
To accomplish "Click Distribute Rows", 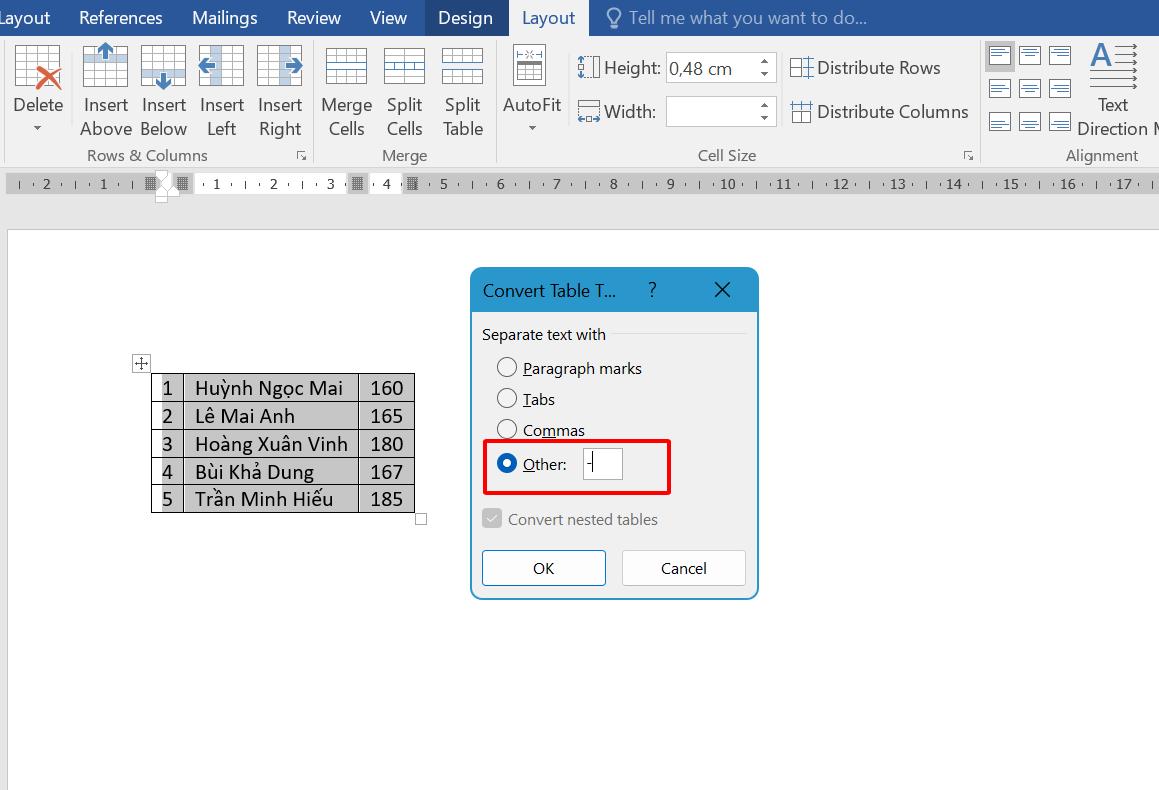I will pyautogui.click(x=865, y=68).
